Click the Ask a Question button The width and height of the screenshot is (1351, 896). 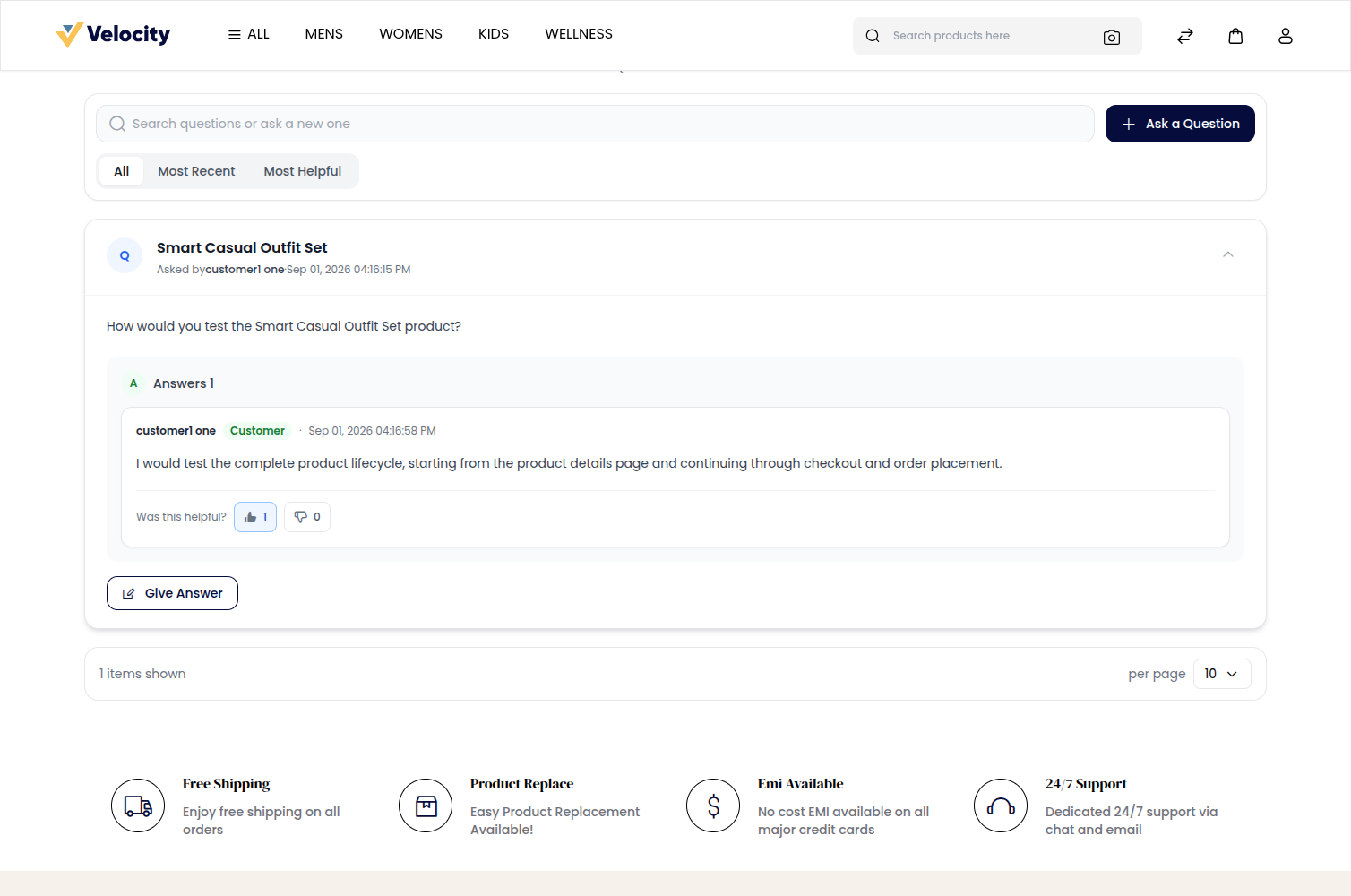tap(1180, 124)
